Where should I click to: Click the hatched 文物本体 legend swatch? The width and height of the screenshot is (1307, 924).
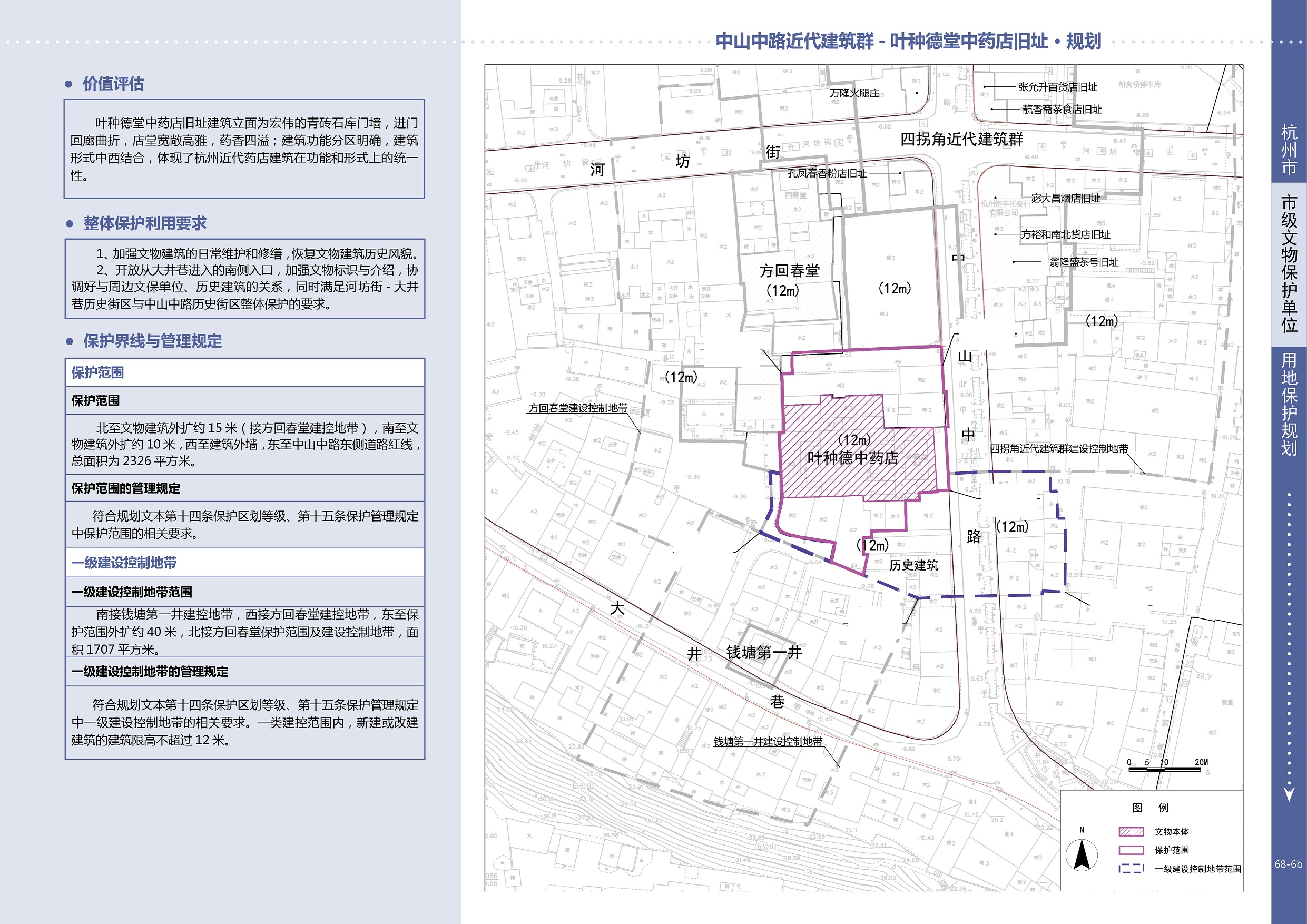(1131, 832)
